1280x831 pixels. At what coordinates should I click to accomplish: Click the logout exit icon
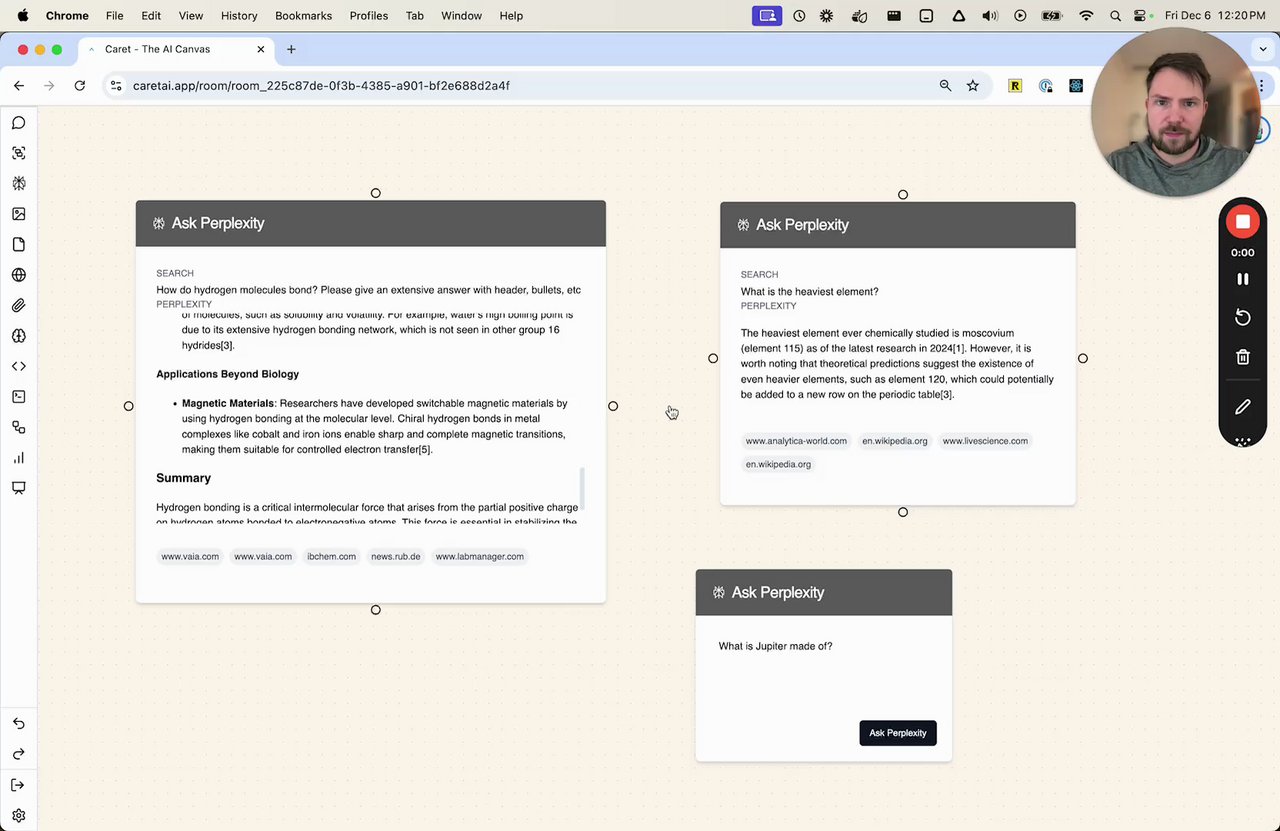(18, 785)
